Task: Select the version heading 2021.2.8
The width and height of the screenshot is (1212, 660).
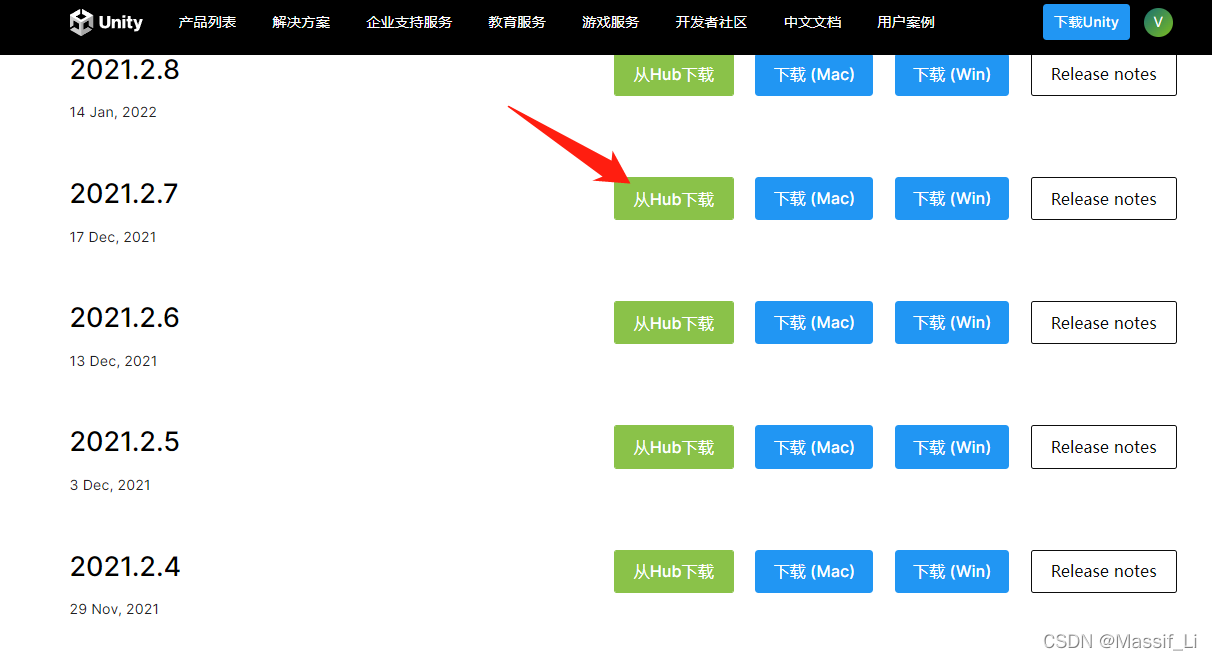Action: (125, 70)
